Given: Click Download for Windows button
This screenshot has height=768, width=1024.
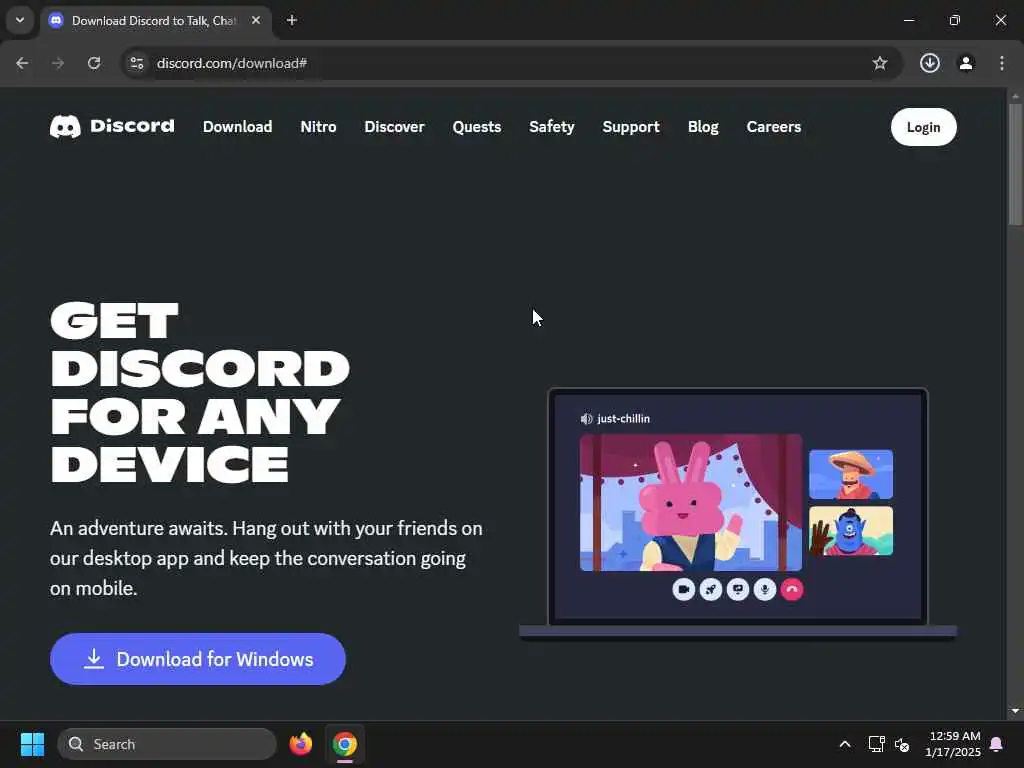Looking at the screenshot, I should [198, 659].
